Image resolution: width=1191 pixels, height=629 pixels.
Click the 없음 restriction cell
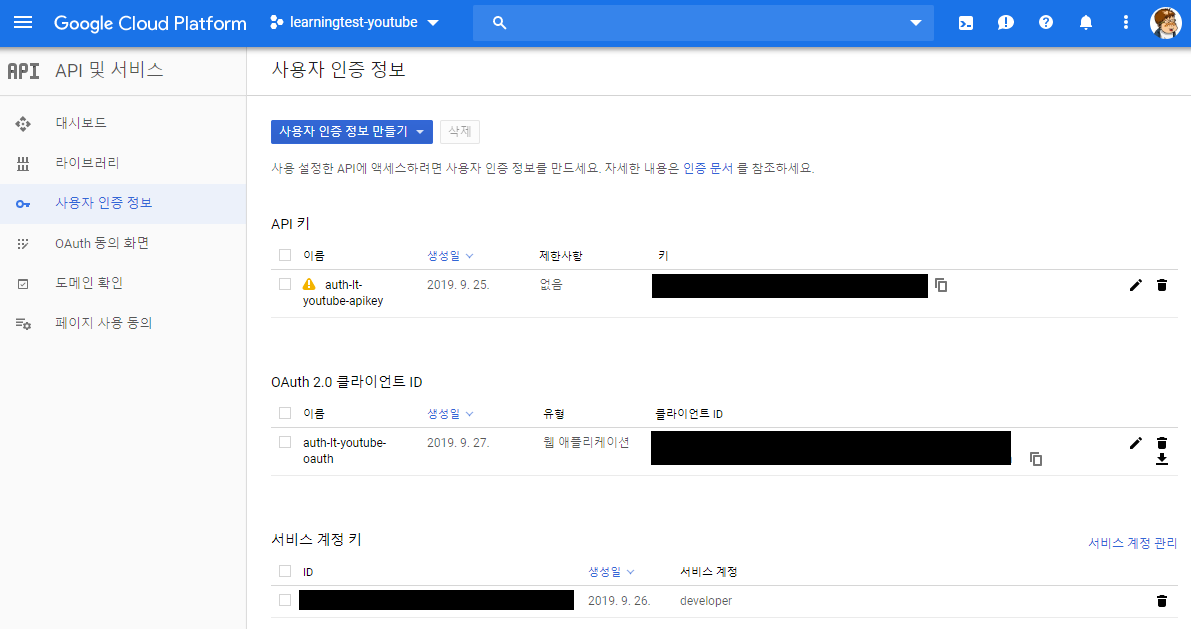[x=551, y=285]
